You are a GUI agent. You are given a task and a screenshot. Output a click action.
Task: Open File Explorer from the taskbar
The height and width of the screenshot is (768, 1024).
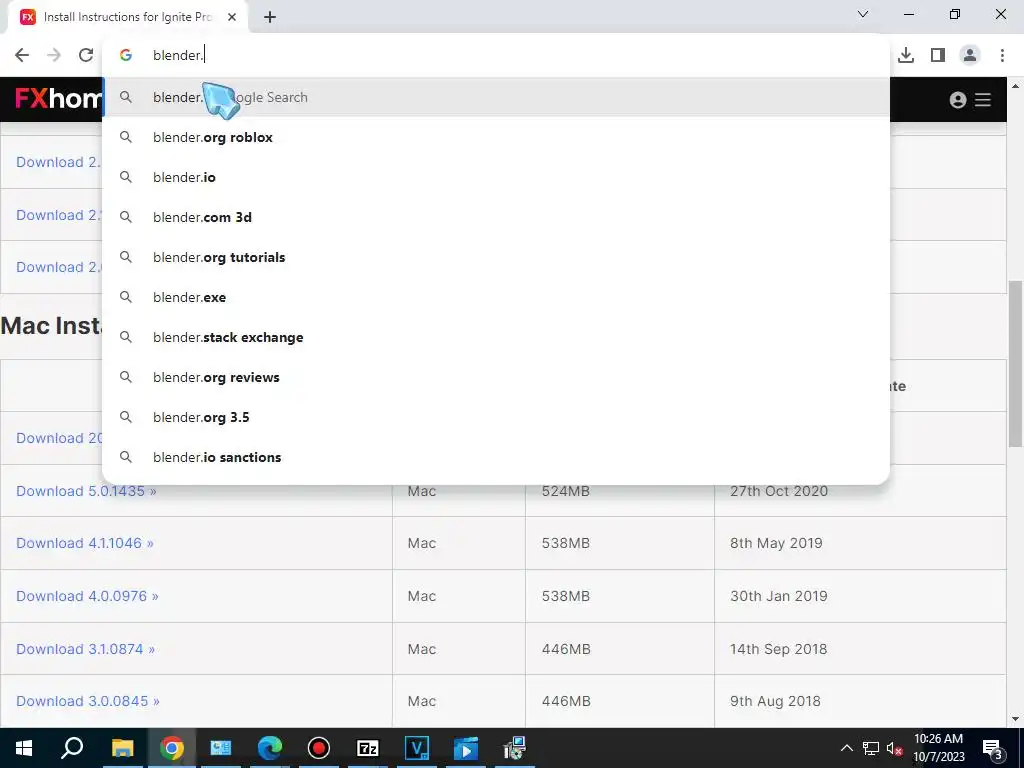click(x=122, y=748)
